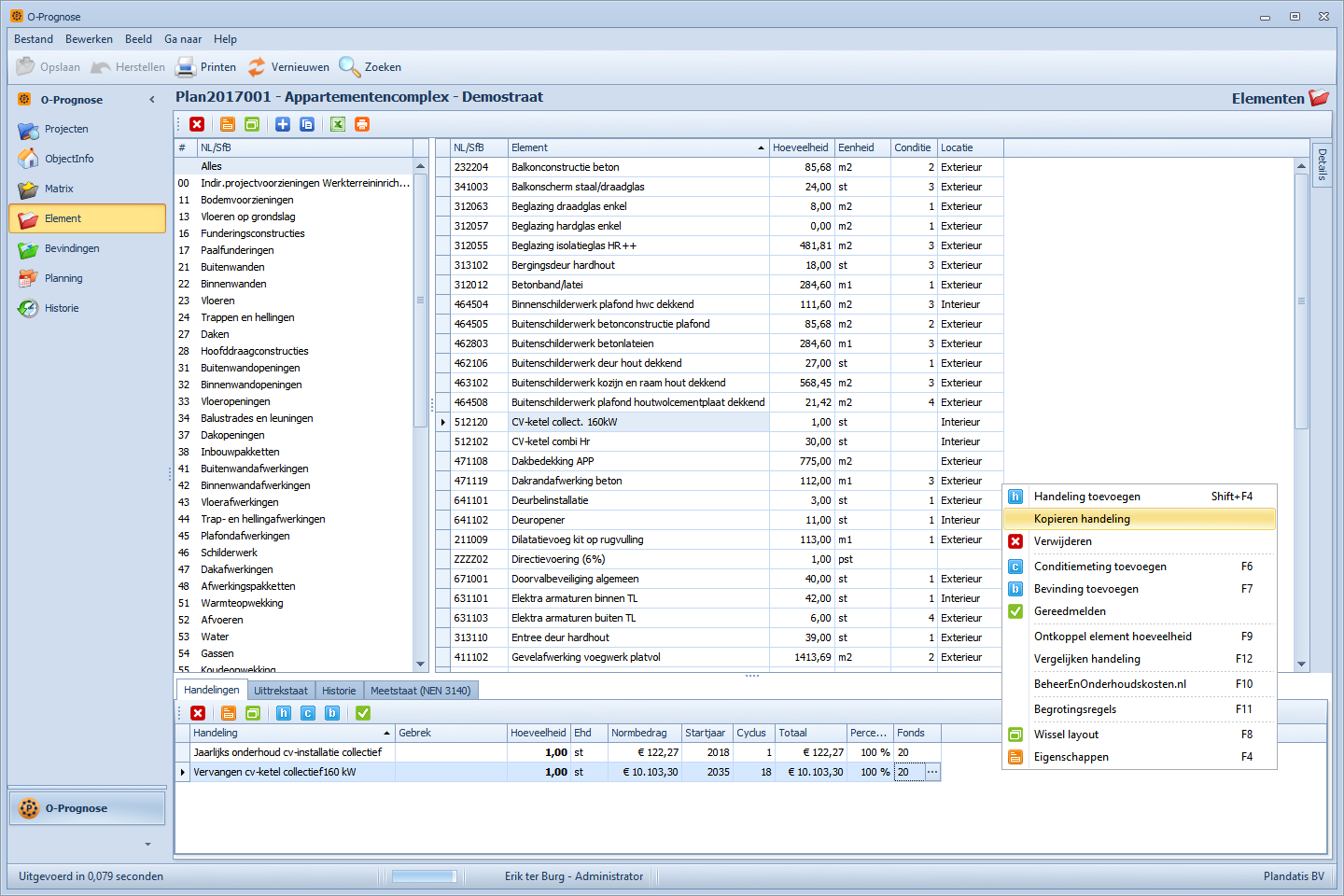Click red delete icon in Handelingen toolbar

[198, 713]
